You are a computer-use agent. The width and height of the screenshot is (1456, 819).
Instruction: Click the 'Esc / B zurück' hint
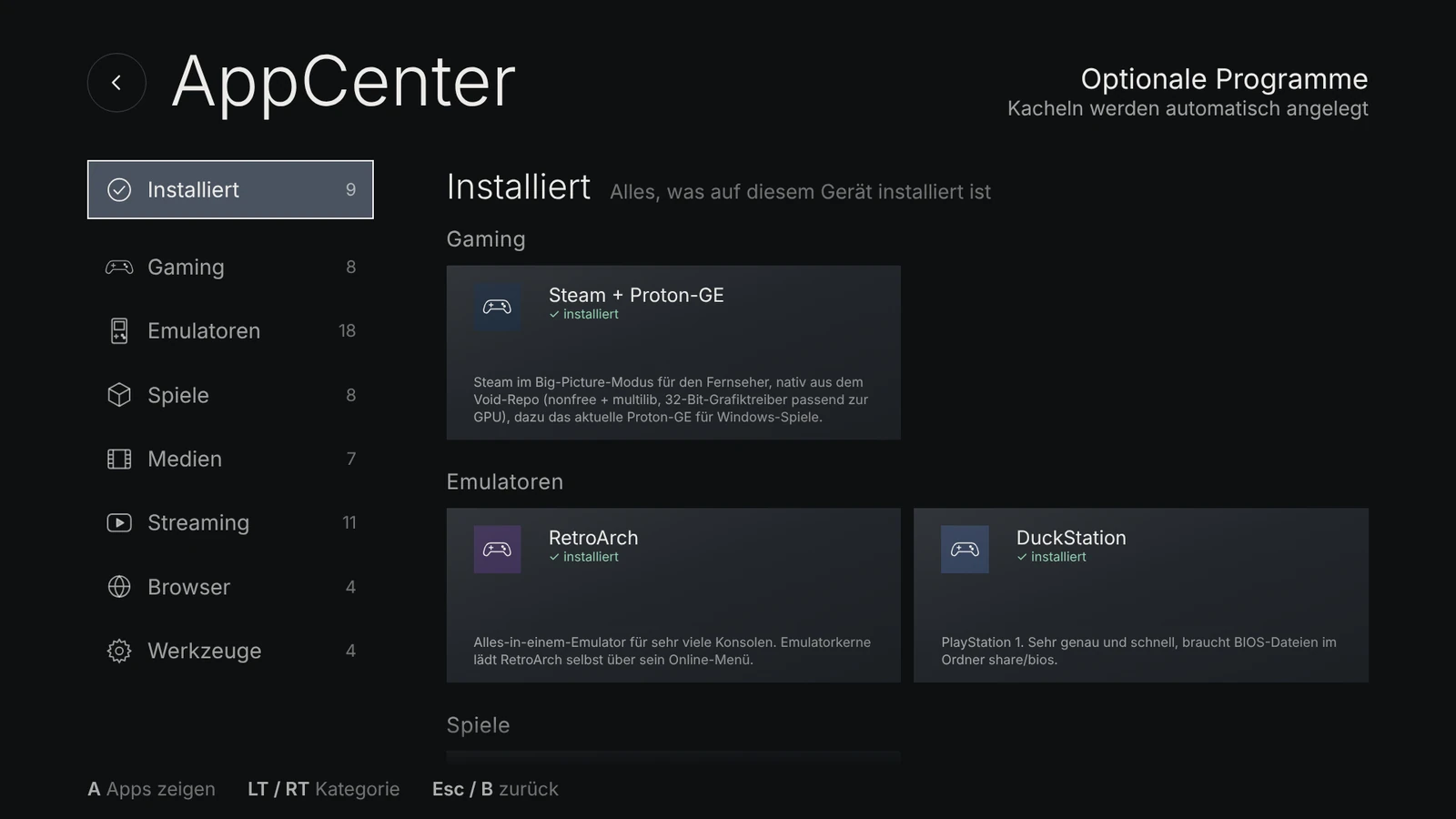point(495,789)
